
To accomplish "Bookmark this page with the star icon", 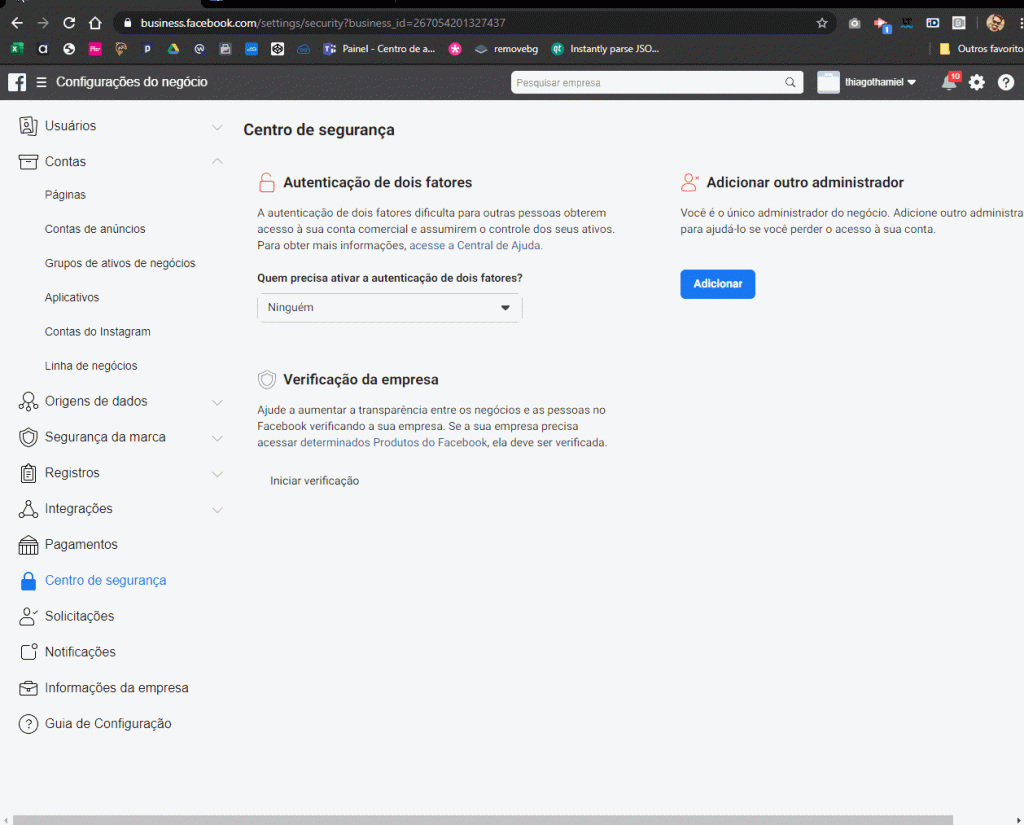I will [x=822, y=23].
